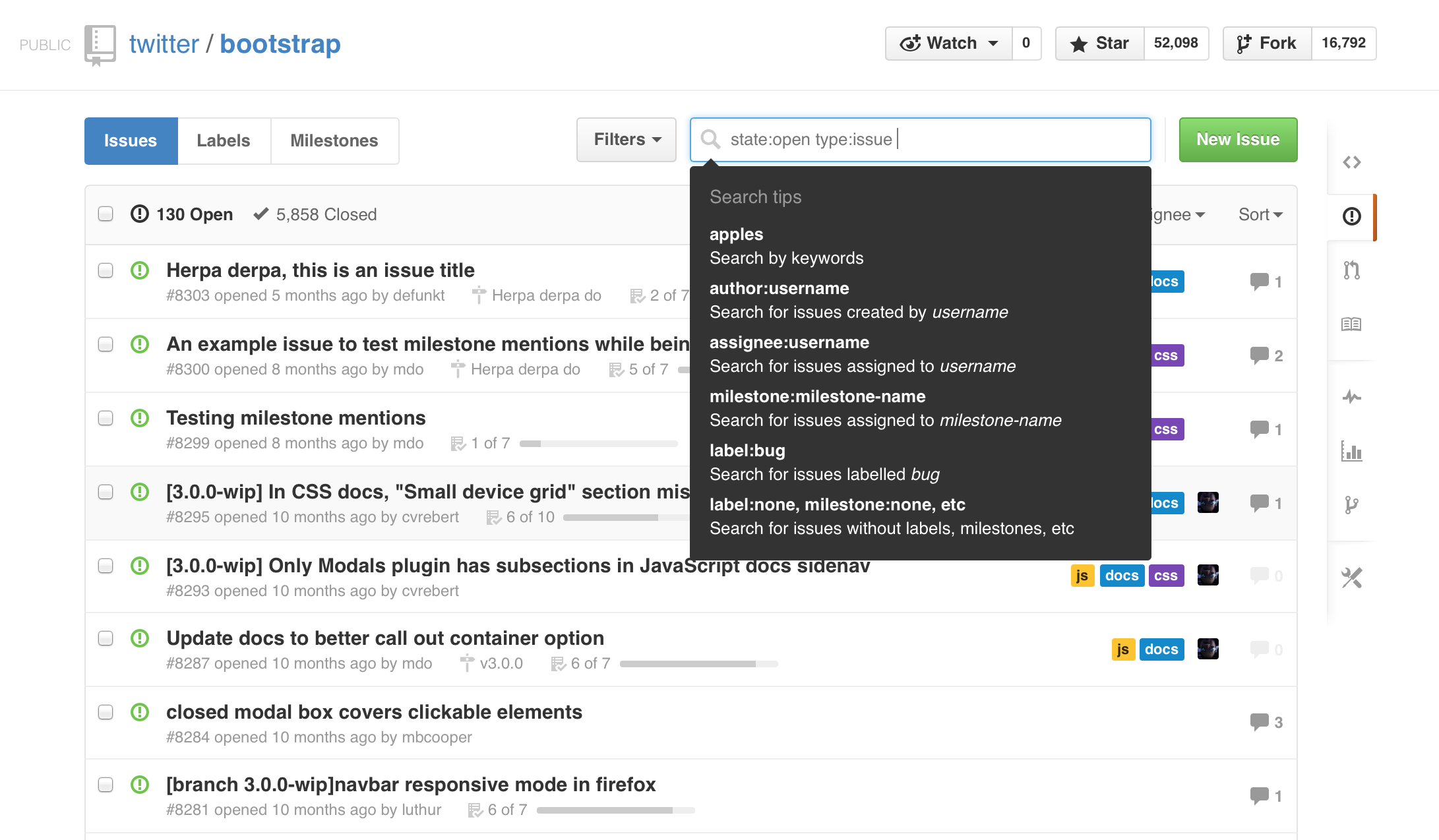Toggle the select-all issues checkbox

click(106, 214)
